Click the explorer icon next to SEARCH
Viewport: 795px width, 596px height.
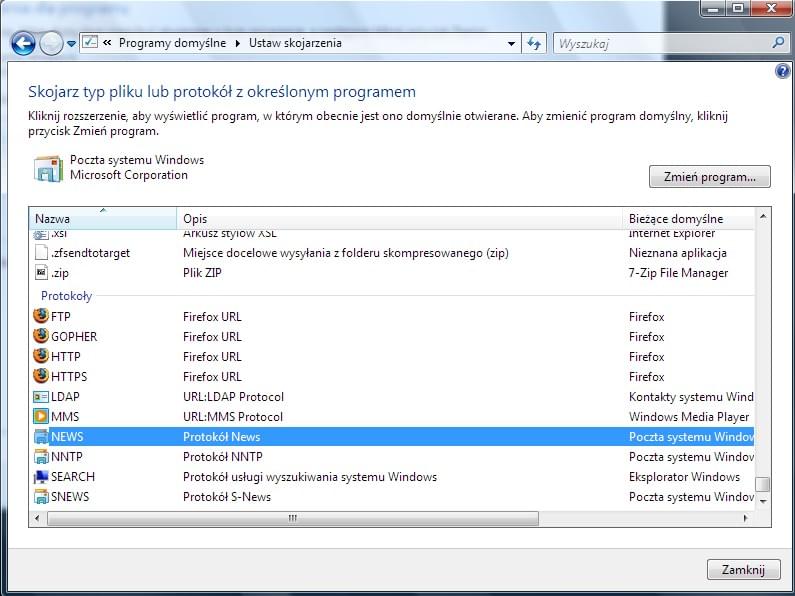click(41, 476)
